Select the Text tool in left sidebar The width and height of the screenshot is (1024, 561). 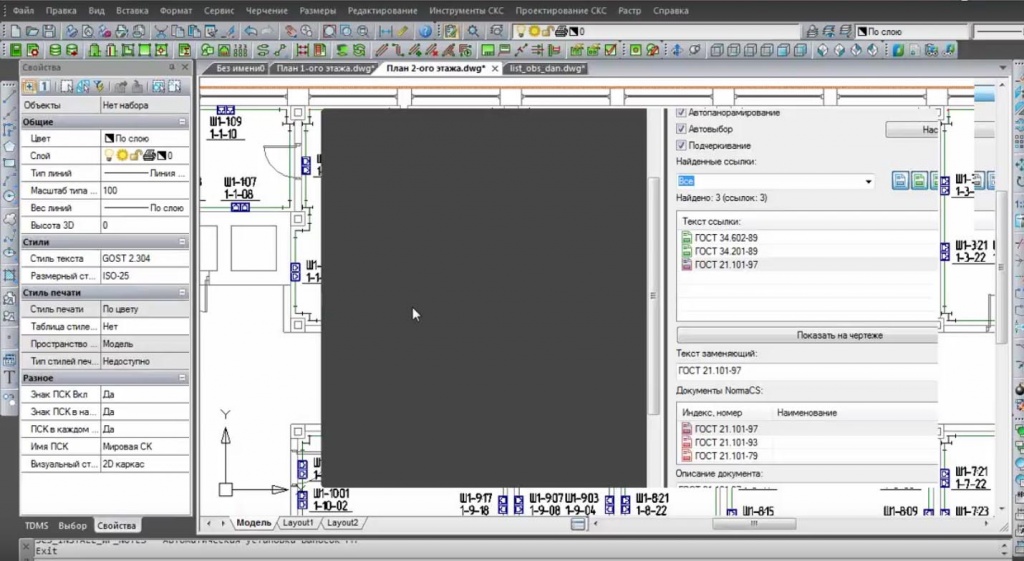click(9, 377)
